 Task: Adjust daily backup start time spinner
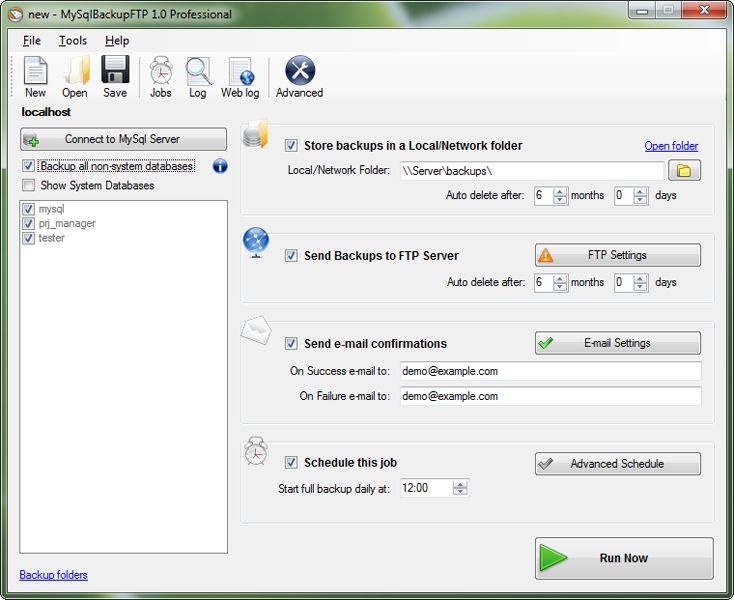460,488
